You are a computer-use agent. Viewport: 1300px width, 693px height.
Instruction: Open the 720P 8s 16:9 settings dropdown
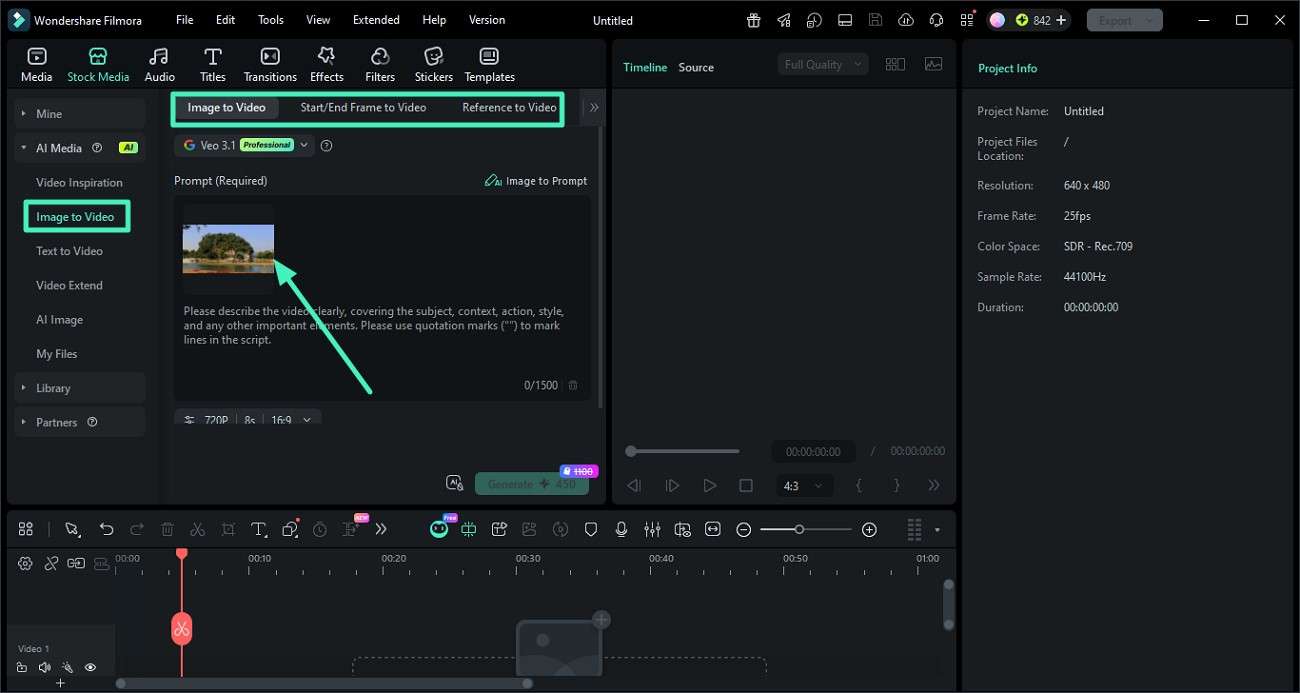[248, 417]
